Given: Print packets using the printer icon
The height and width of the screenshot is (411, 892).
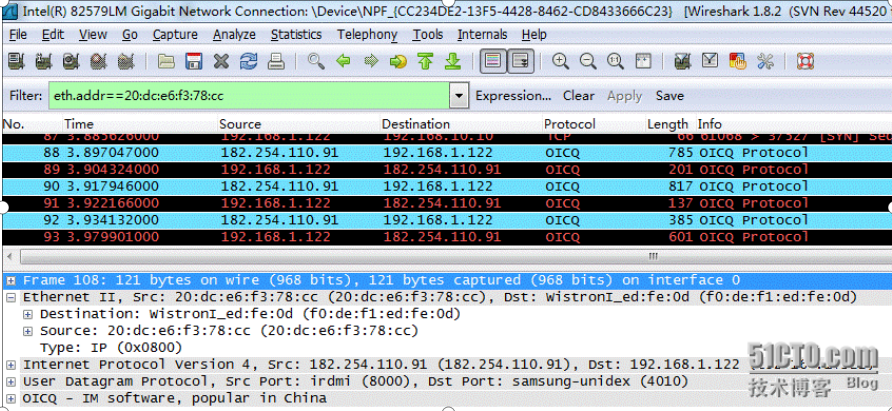Looking at the screenshot, I should click(x=276, y=61).
